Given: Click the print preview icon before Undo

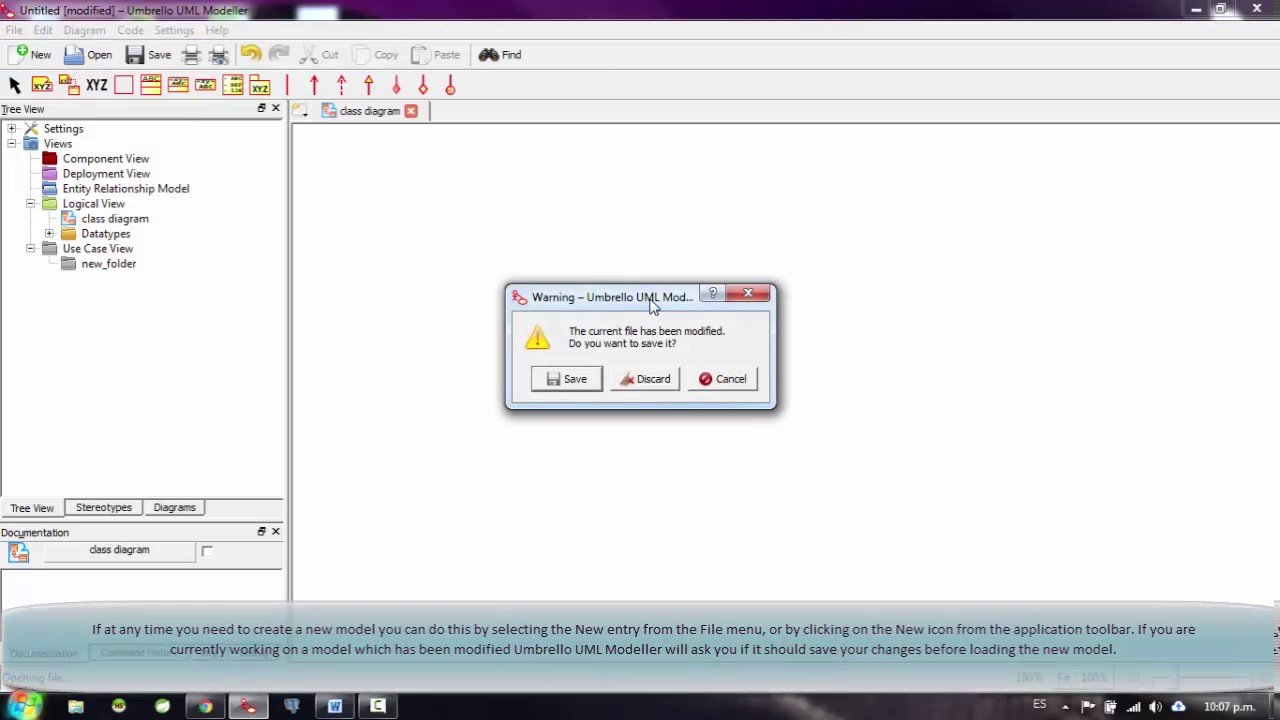Looking at the screenshot, I should pos(218,55).
